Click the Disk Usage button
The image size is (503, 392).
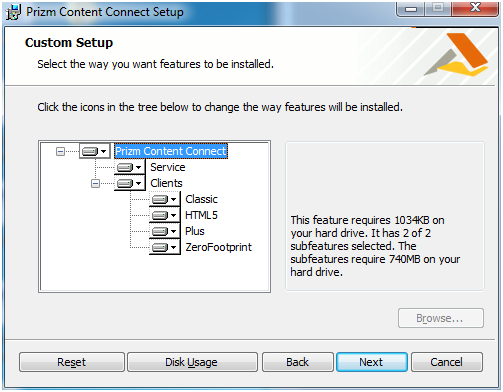(192, 362)
